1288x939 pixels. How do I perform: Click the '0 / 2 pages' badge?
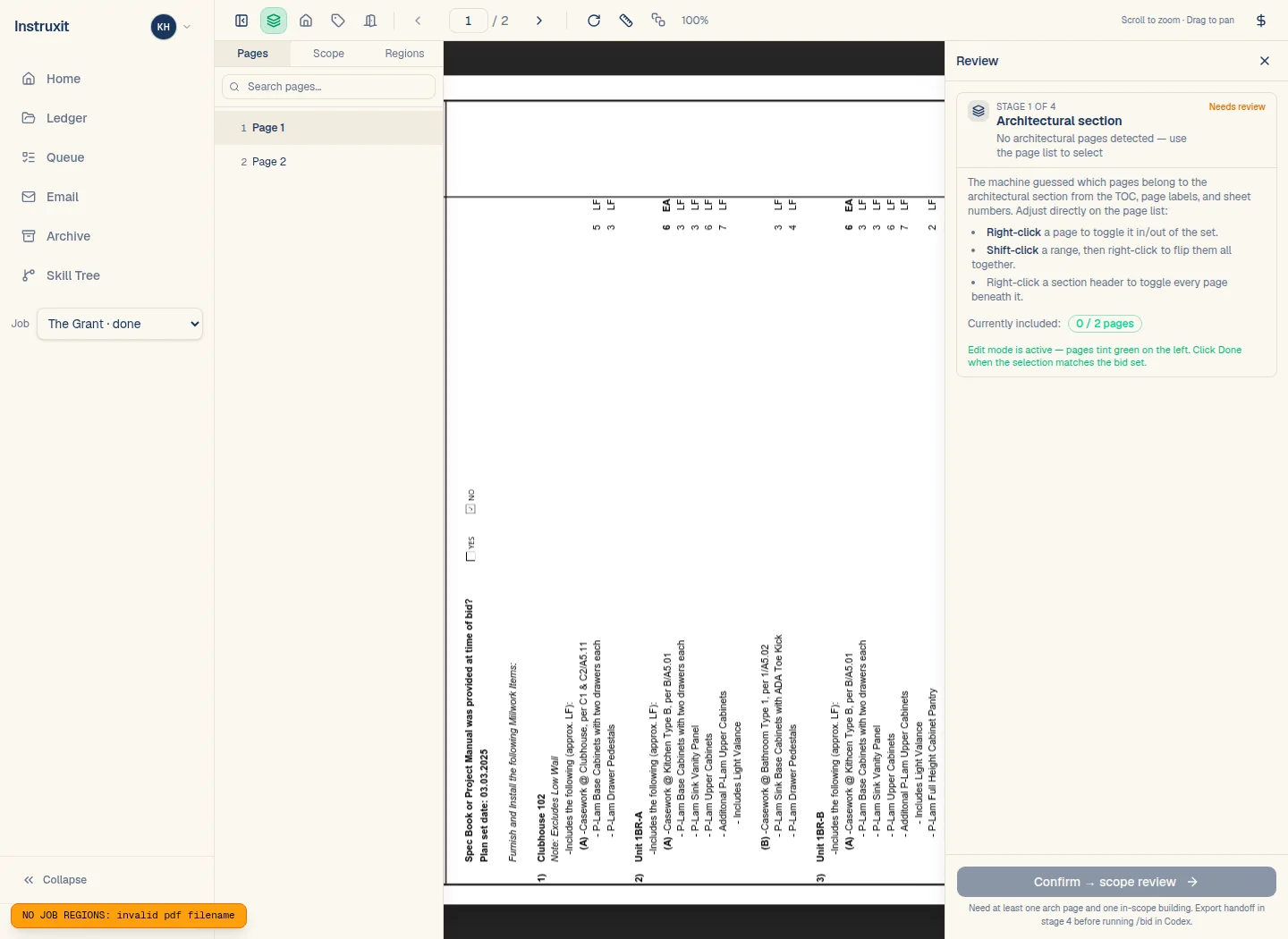pyautogui.click(x=1105, y=324)
